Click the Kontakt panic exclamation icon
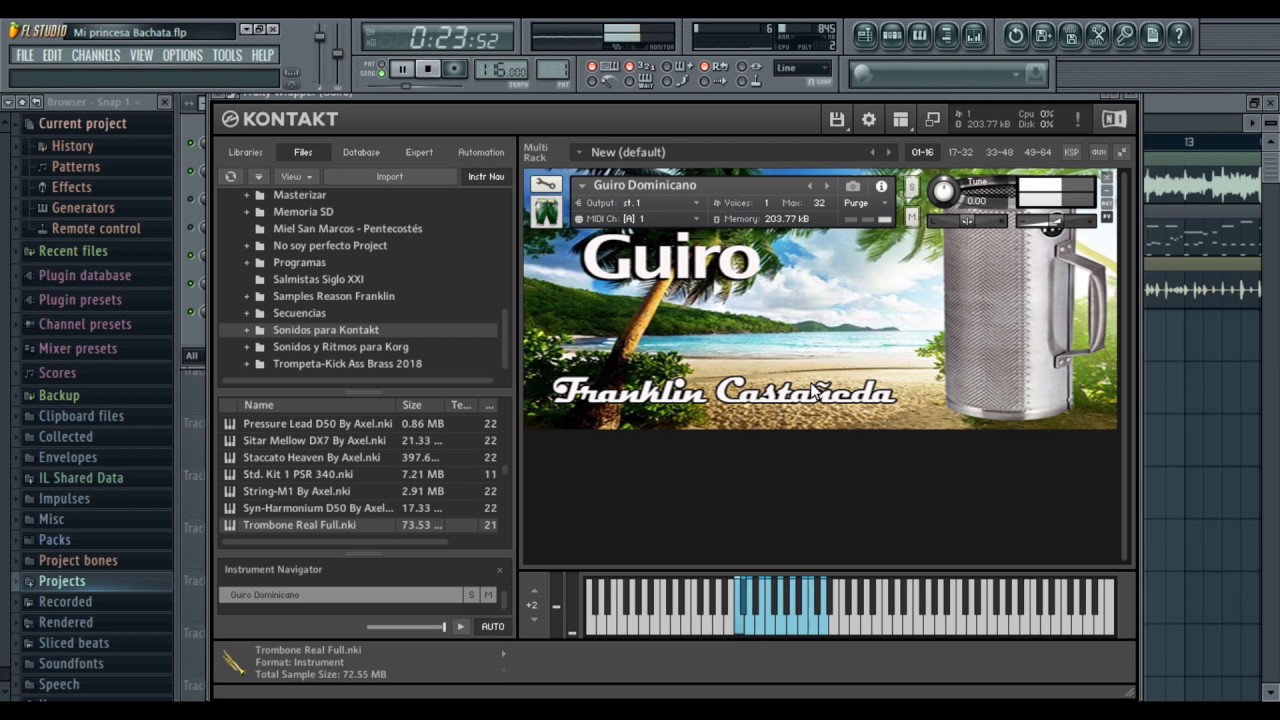 click(x=1077, y=119)
